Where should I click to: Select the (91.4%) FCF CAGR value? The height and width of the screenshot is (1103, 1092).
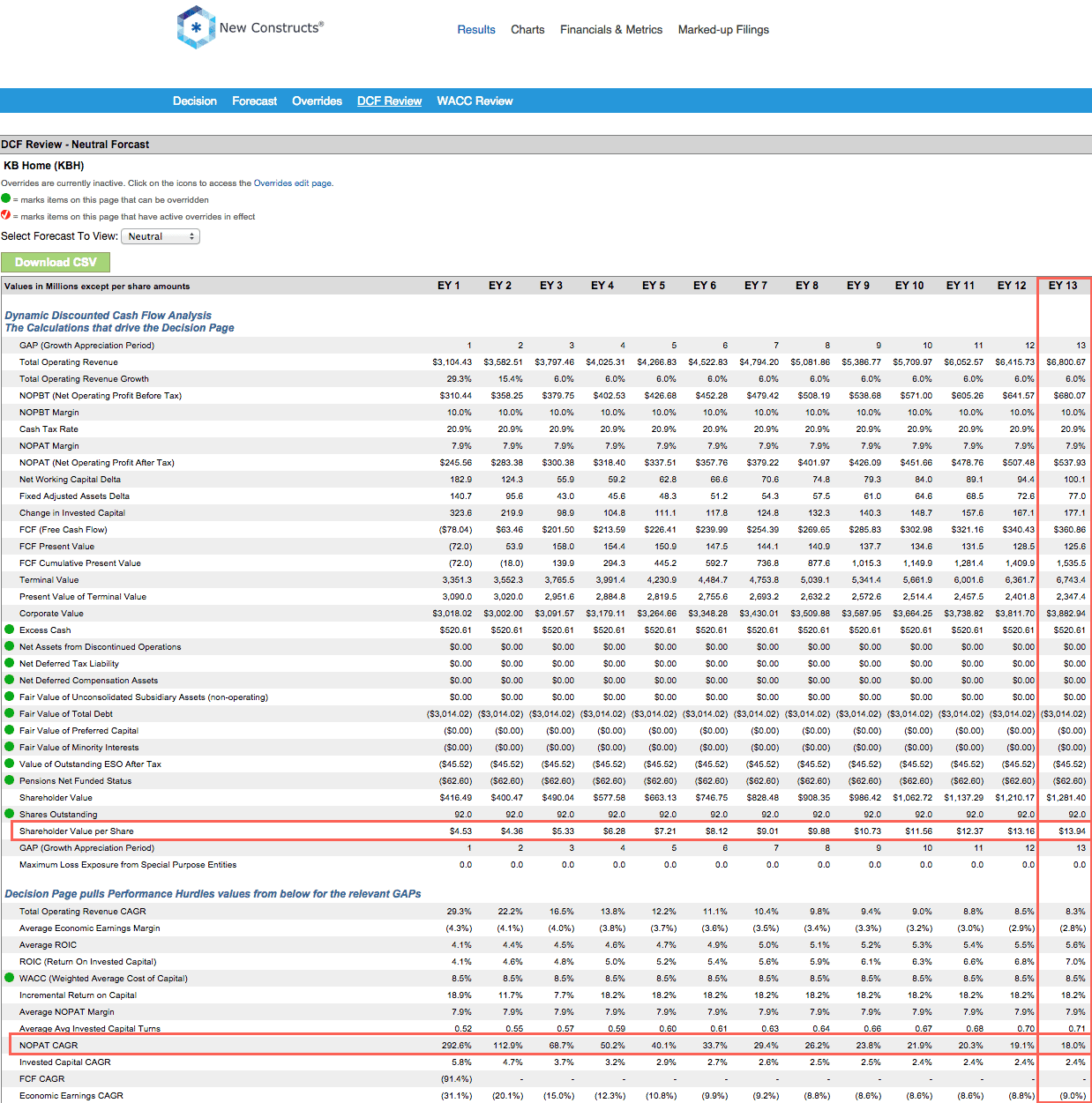tap(457, 1079)
